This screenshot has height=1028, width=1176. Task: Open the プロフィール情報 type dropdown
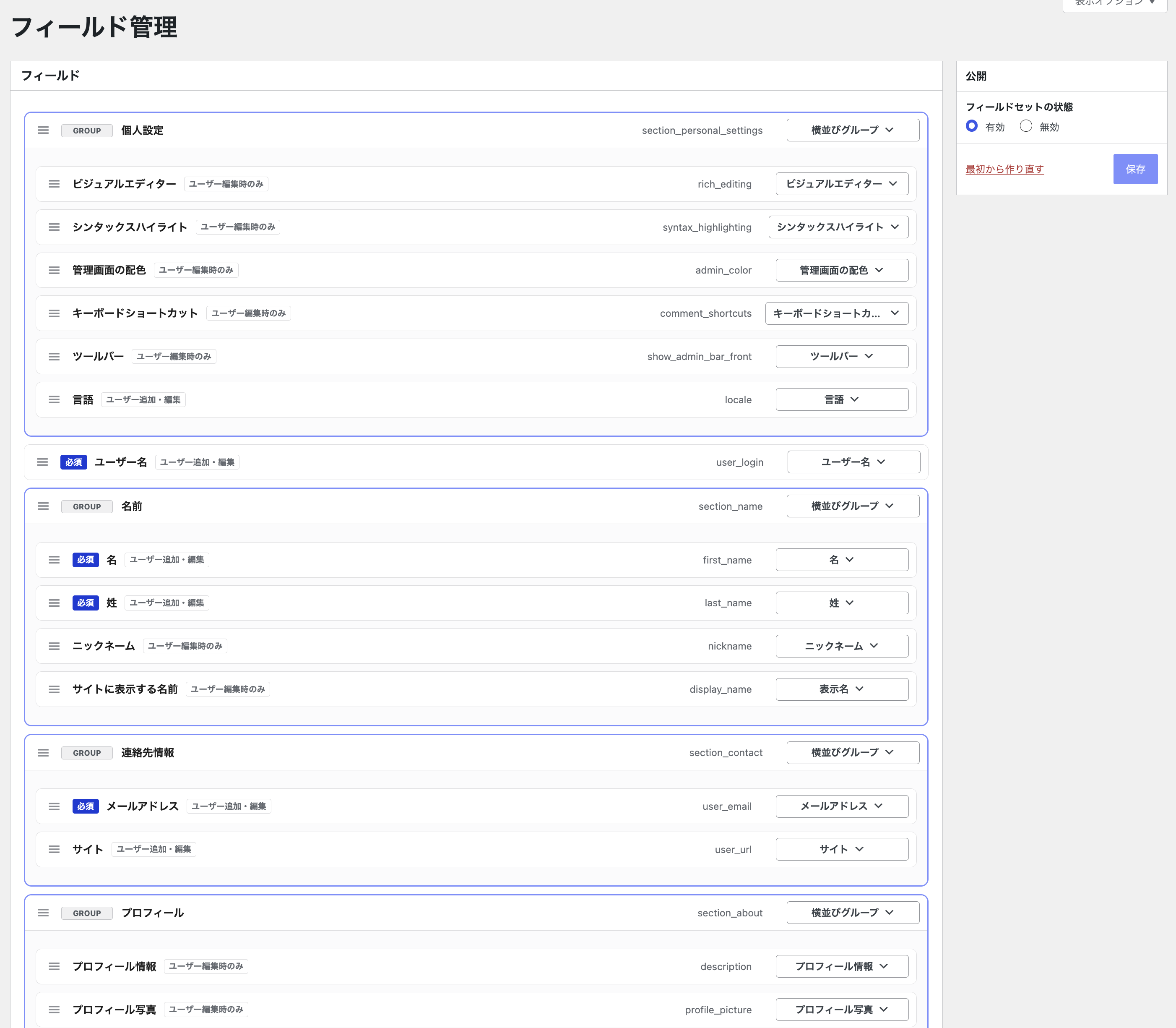[x=842, y=966]
